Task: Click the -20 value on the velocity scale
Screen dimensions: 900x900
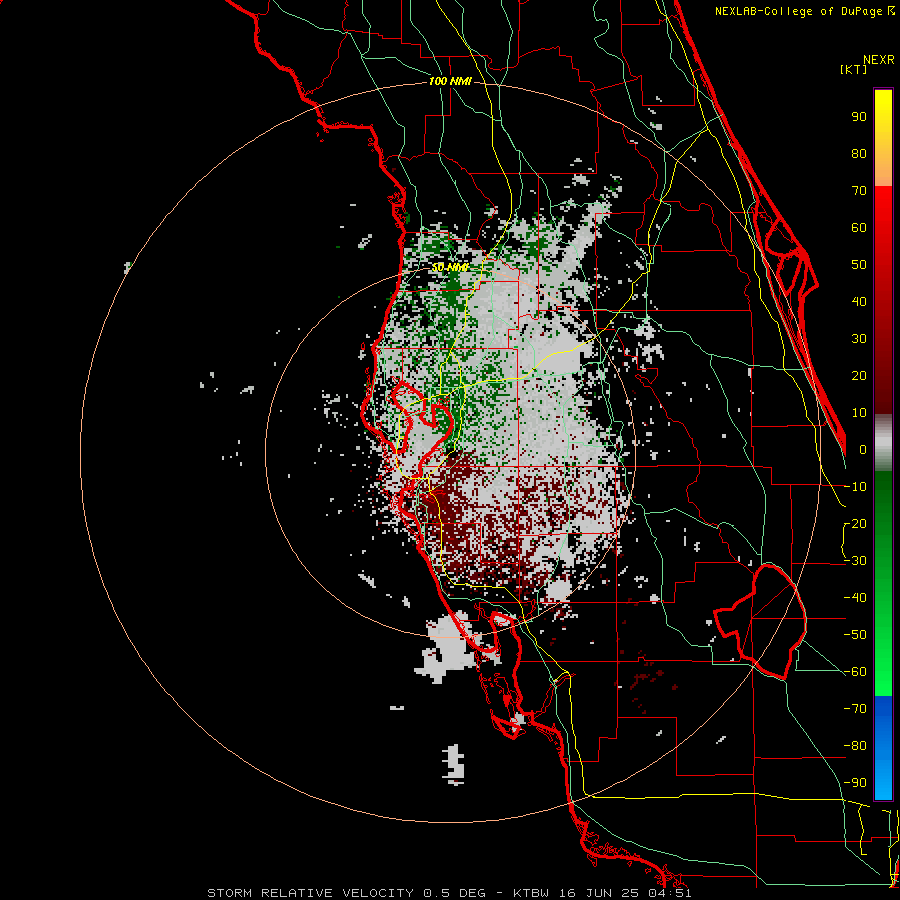Action: click(855, 524)
